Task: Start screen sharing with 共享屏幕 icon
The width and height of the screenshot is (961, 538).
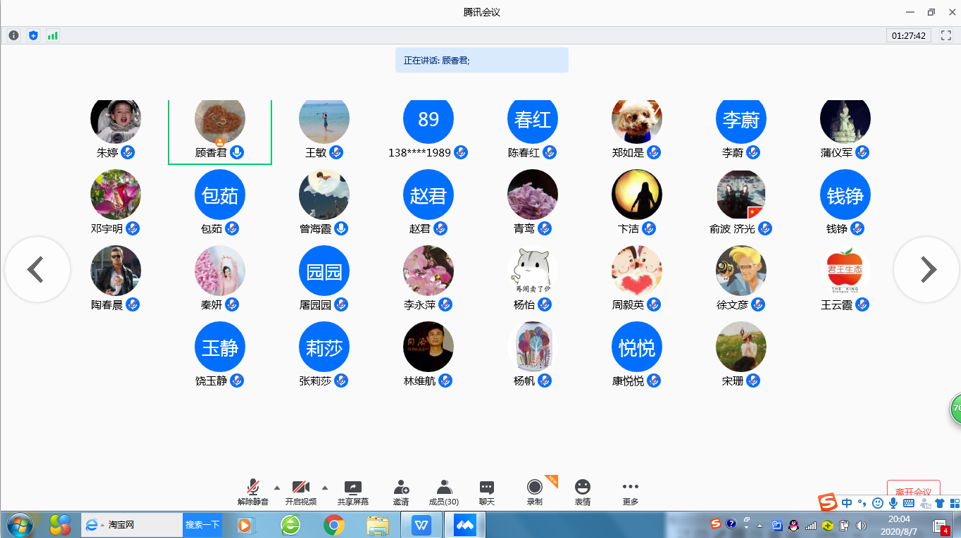Action: 353,492
